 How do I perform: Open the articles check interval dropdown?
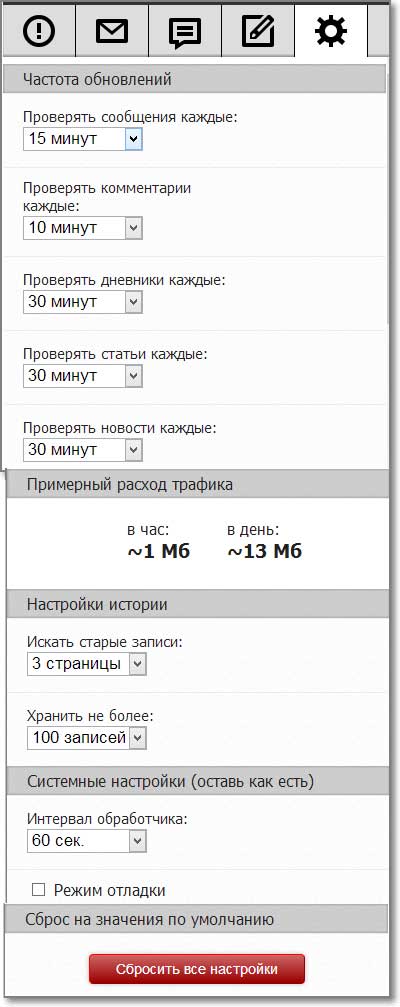83,376
